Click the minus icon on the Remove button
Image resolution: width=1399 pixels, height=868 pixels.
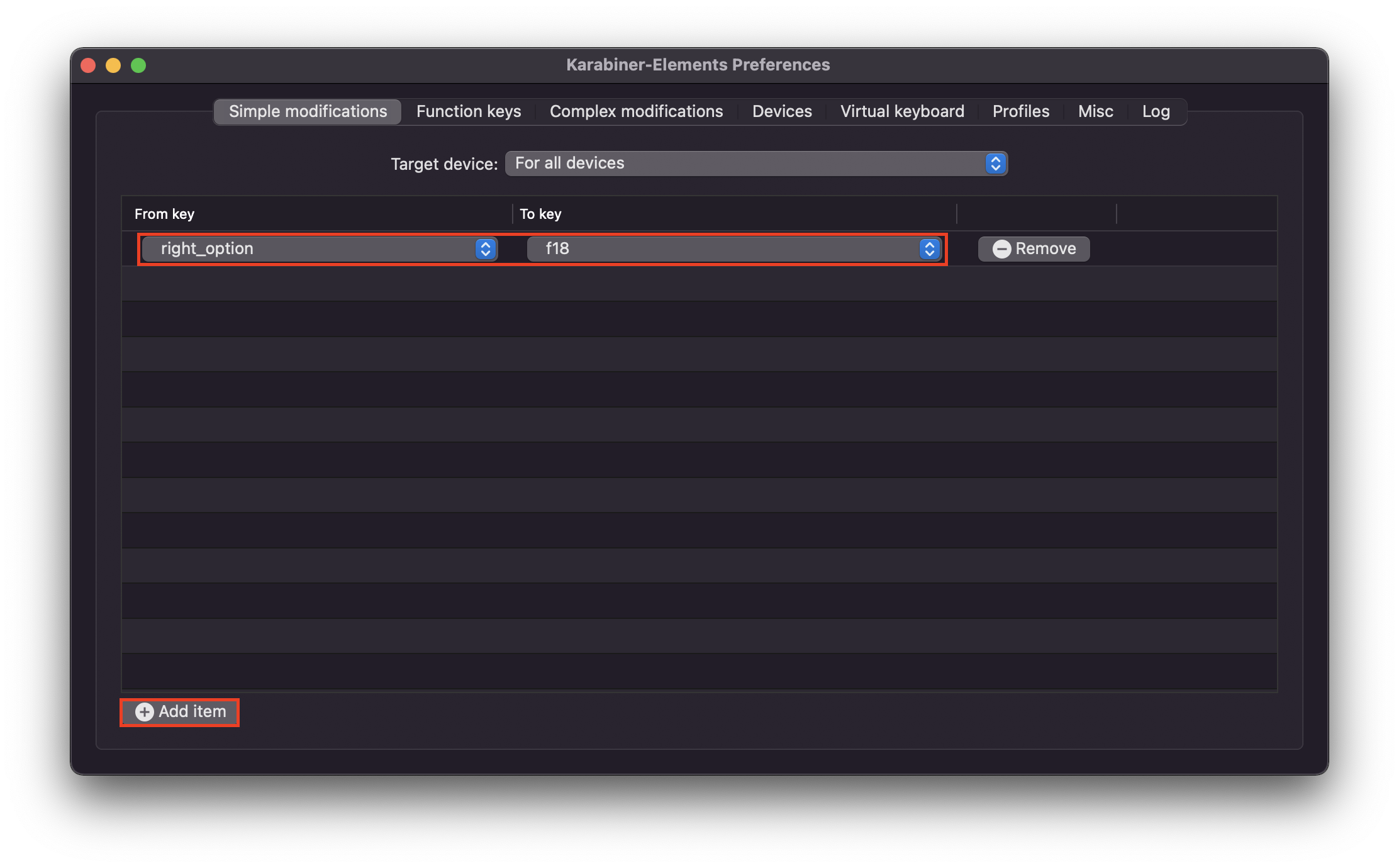click(1001, 249)
